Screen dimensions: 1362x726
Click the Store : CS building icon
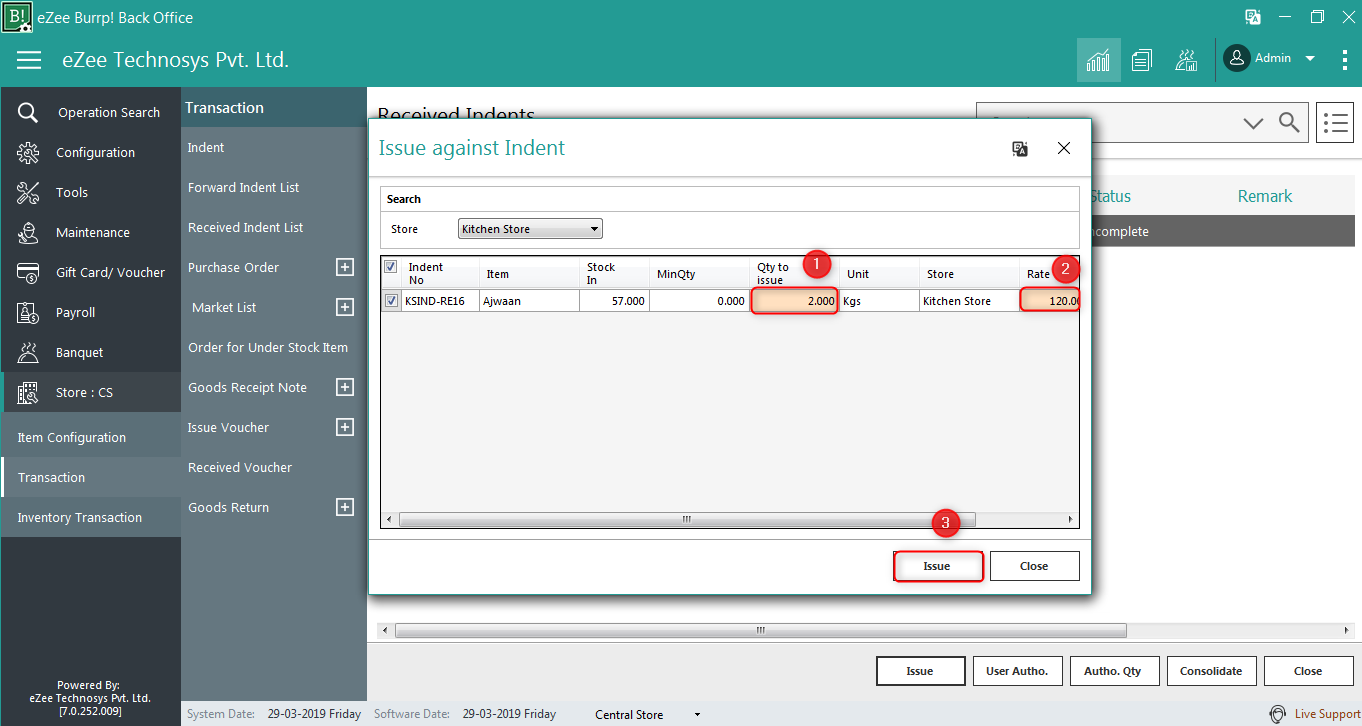click(x=28, y=393)
